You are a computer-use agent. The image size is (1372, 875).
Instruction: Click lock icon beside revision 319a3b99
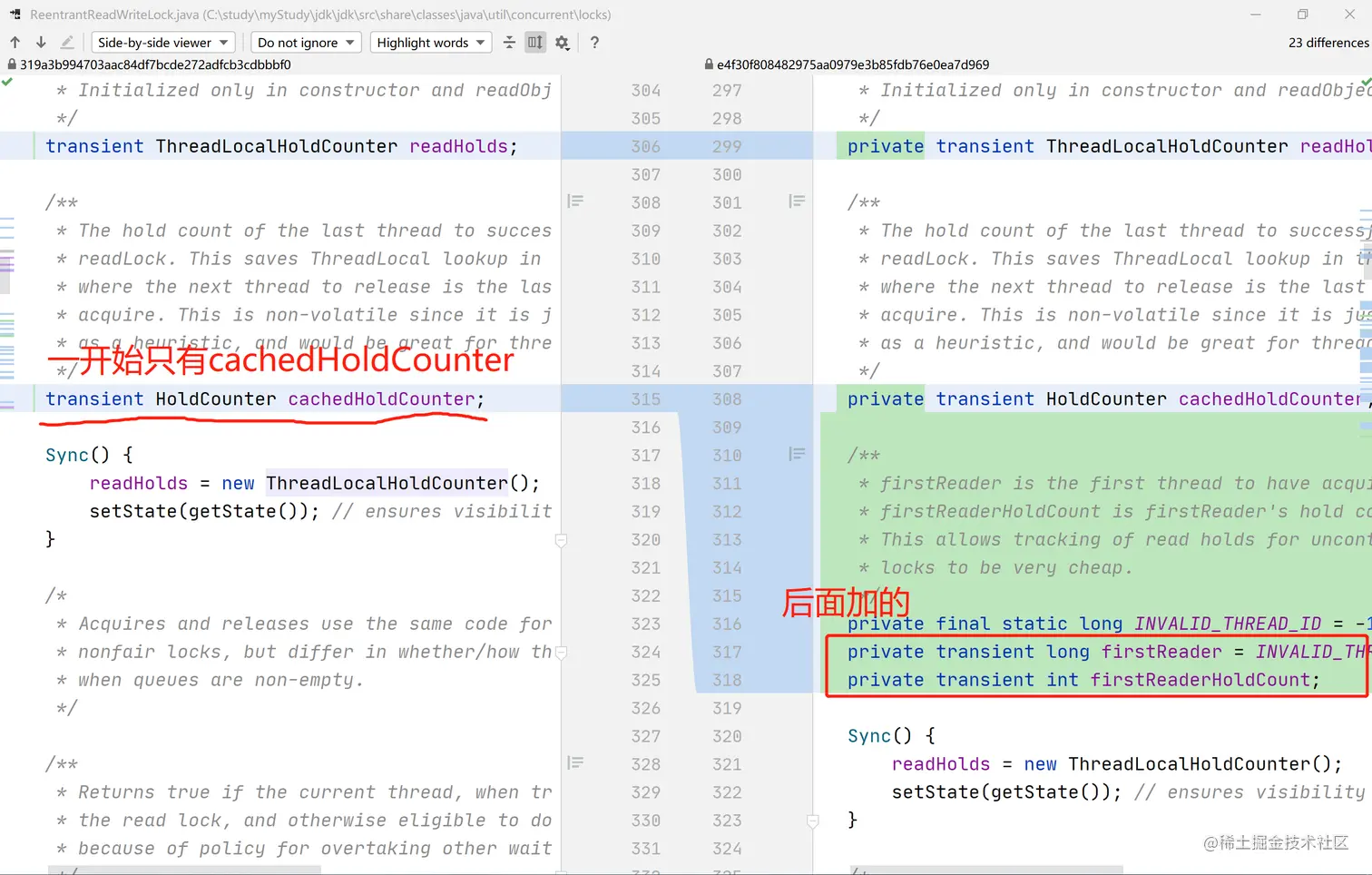click(x=12, y=64)
